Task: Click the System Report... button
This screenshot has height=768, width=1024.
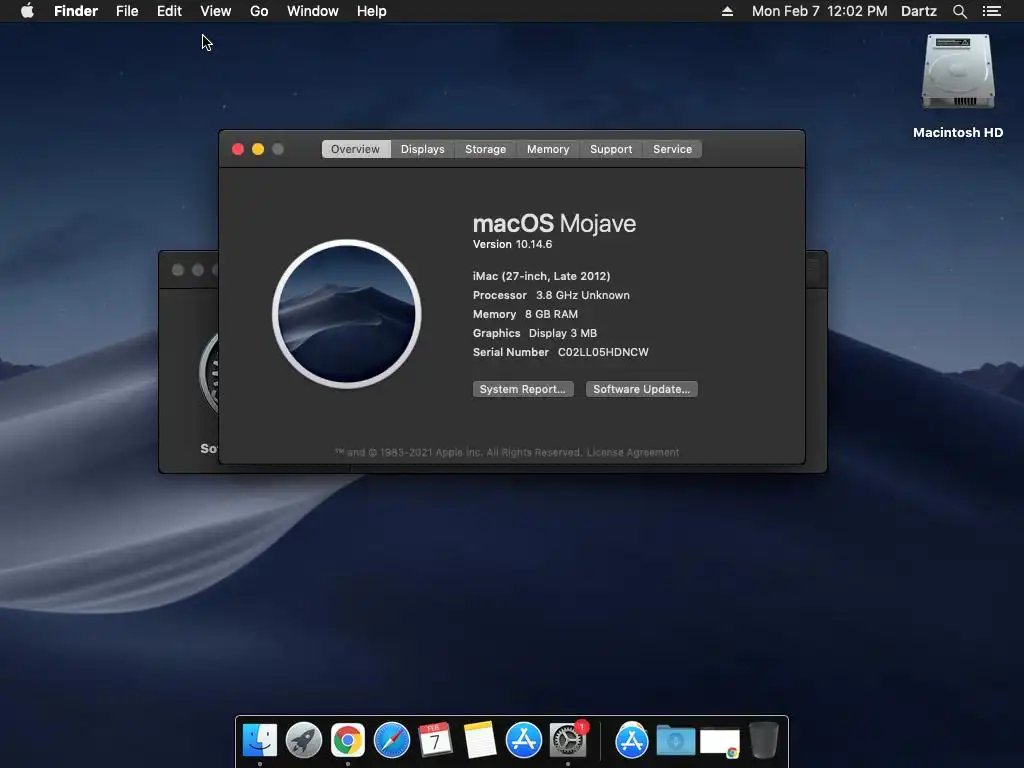Action: pos(522,389)
